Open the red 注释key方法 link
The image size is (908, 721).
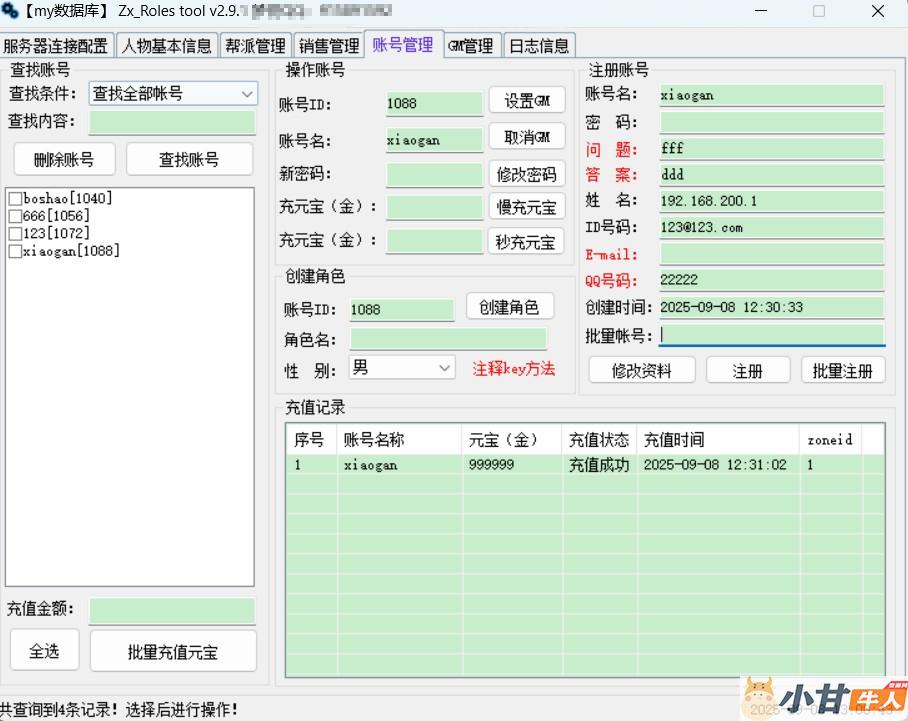click(513, 369)
